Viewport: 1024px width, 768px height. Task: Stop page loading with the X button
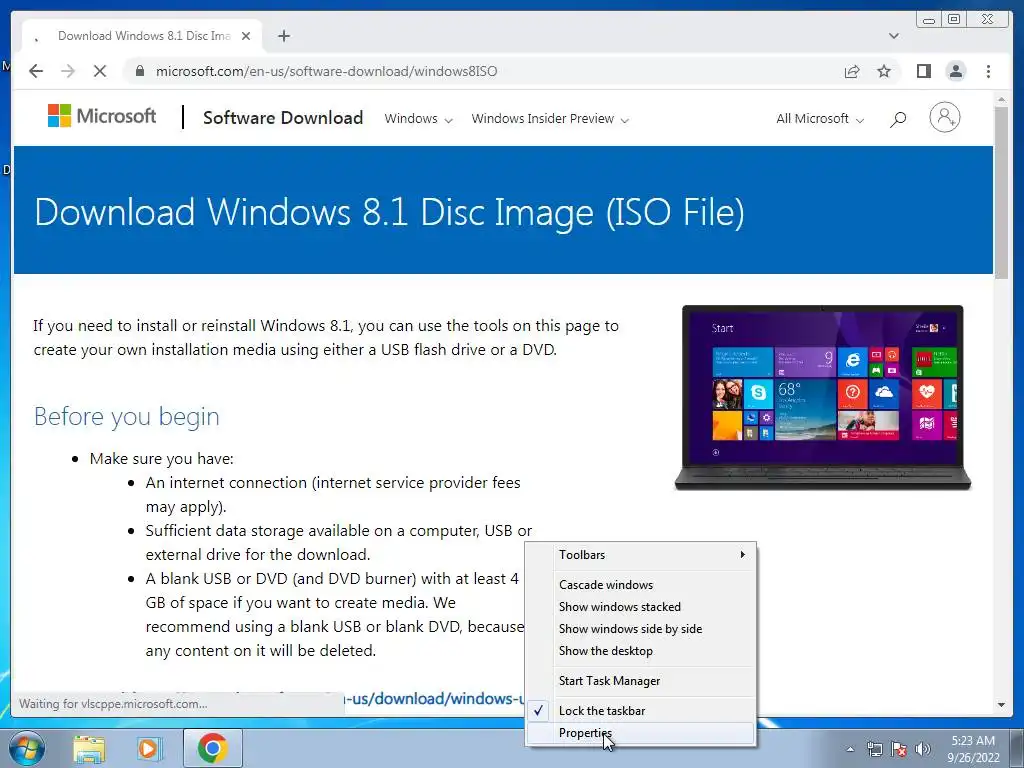coord(100,71)
